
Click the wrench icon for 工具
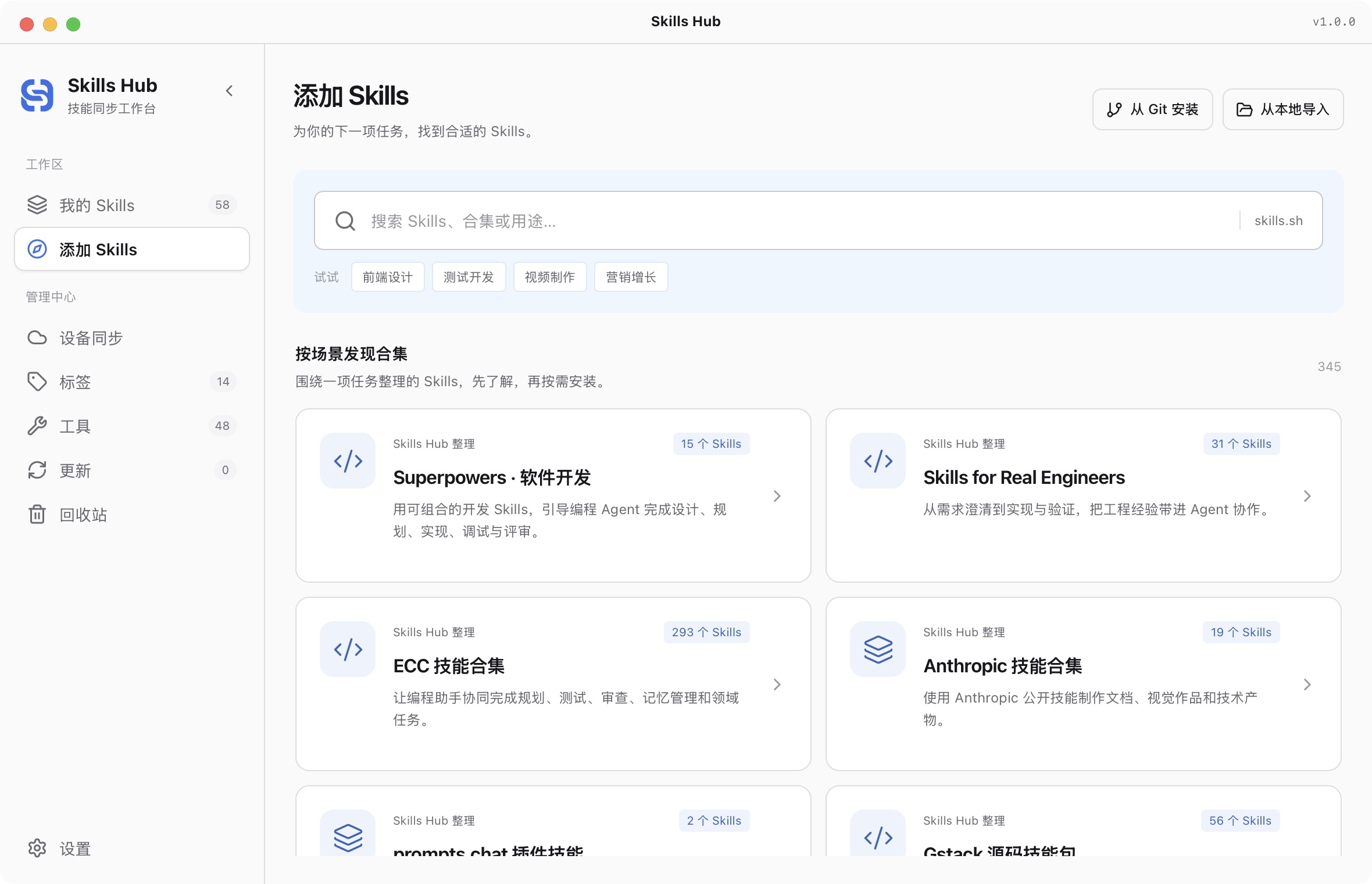(x=37, y=426)
